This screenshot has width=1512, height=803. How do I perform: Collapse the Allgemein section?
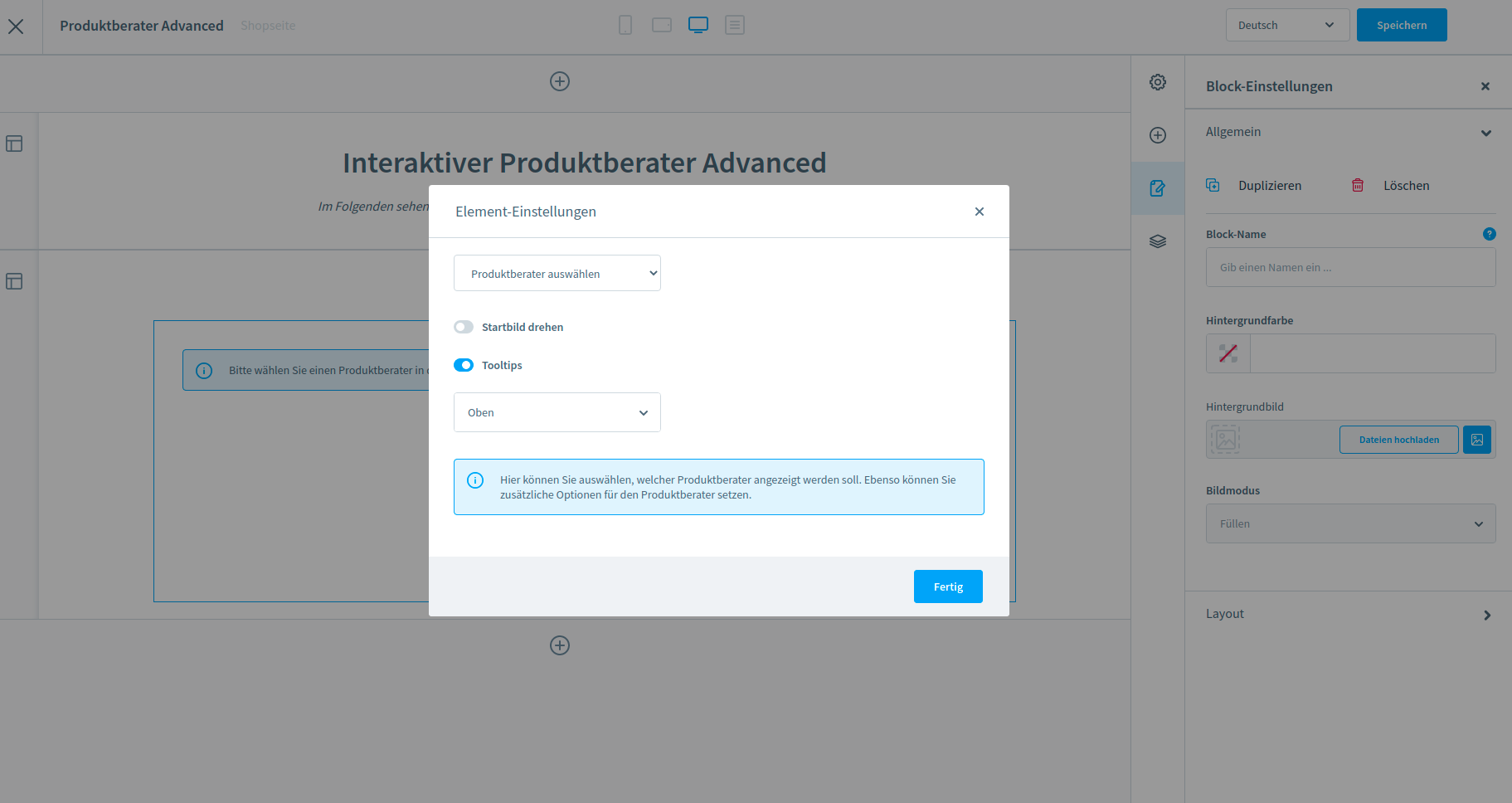click(x=1485, y=133)
